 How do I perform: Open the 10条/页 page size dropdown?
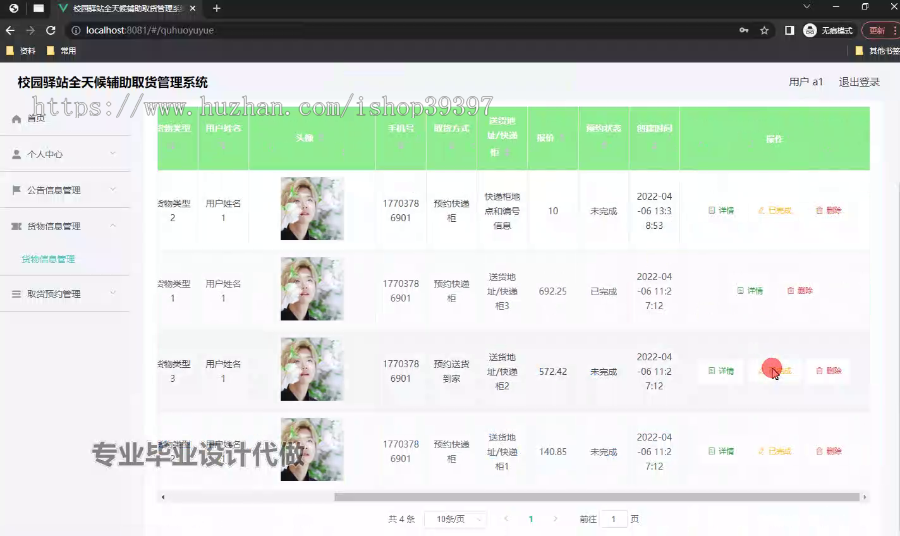coord(456,519)
